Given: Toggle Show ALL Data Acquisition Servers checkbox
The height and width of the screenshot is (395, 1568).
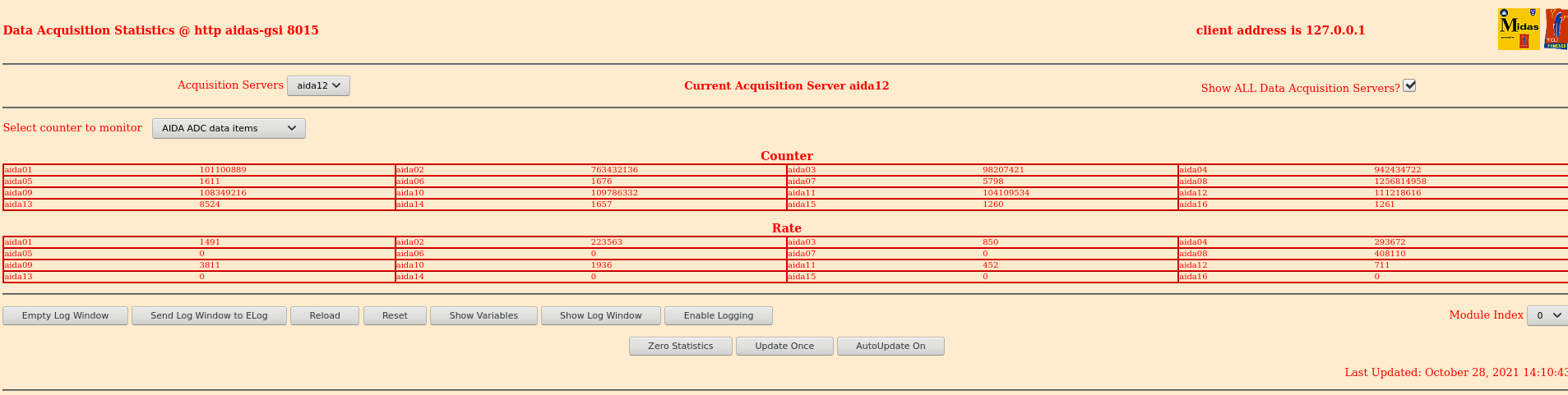Looking at the screenshot, I should pos(1409,85).
